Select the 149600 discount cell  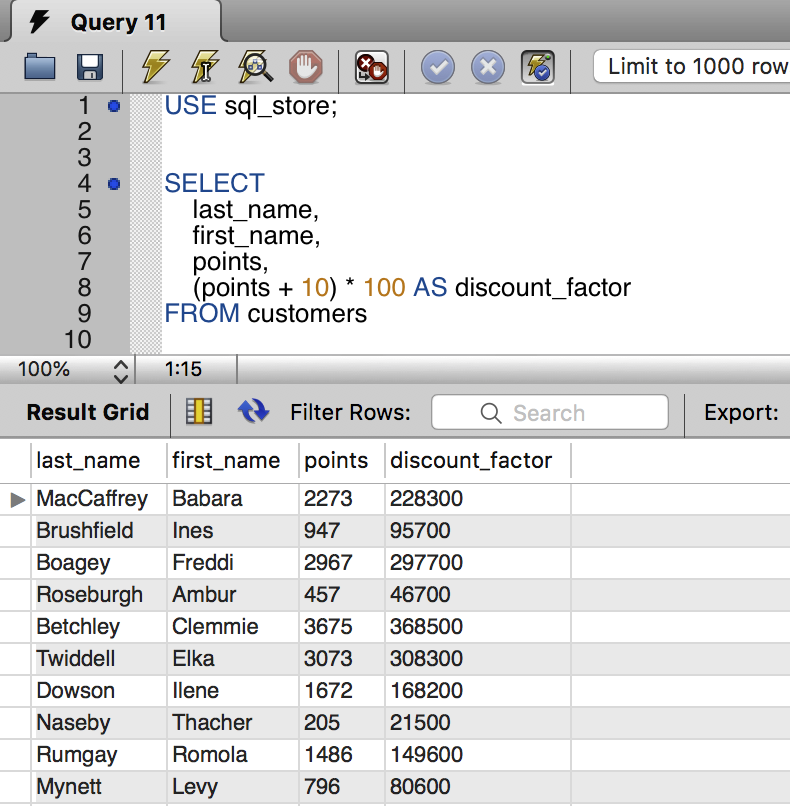(x=477, y=755)
